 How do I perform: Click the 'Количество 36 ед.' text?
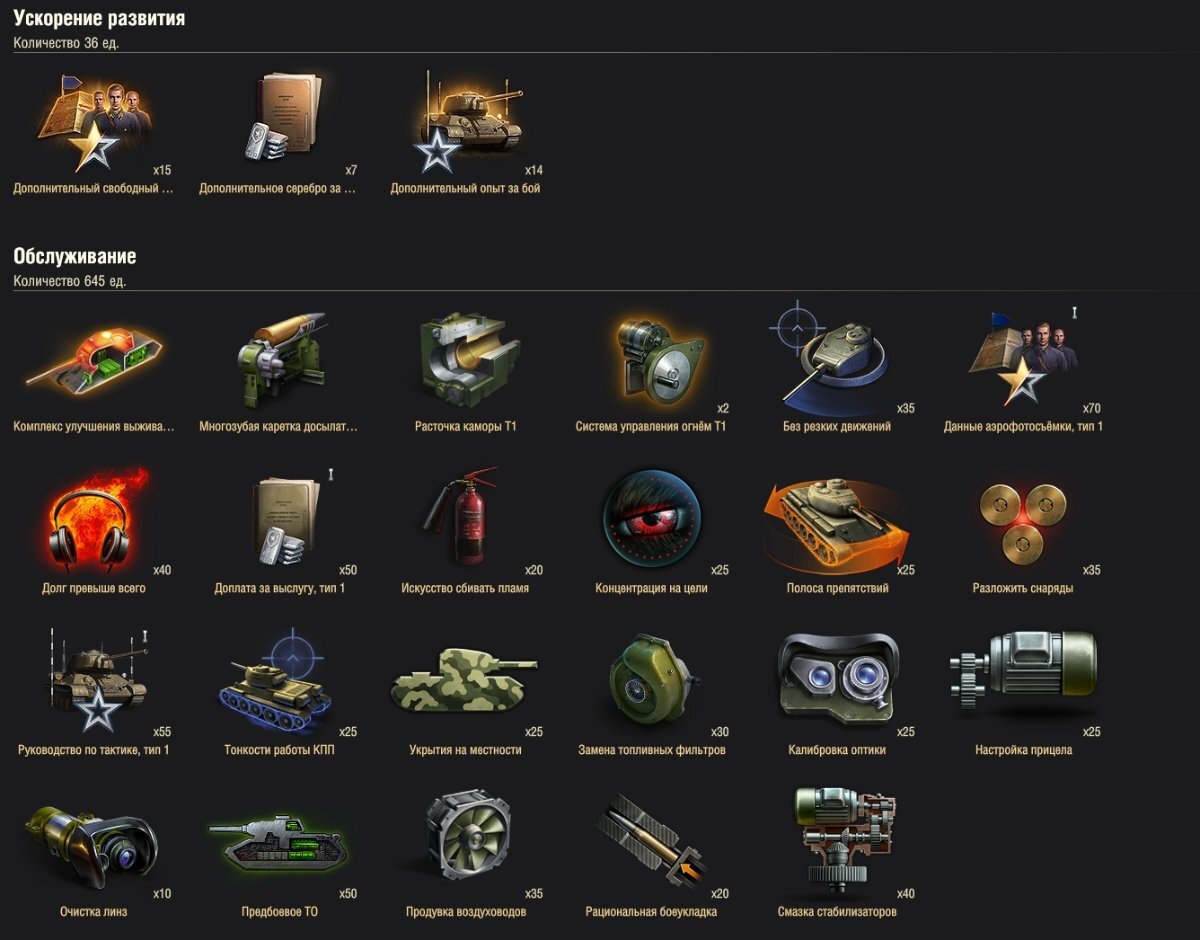click(x=66, y=43)
